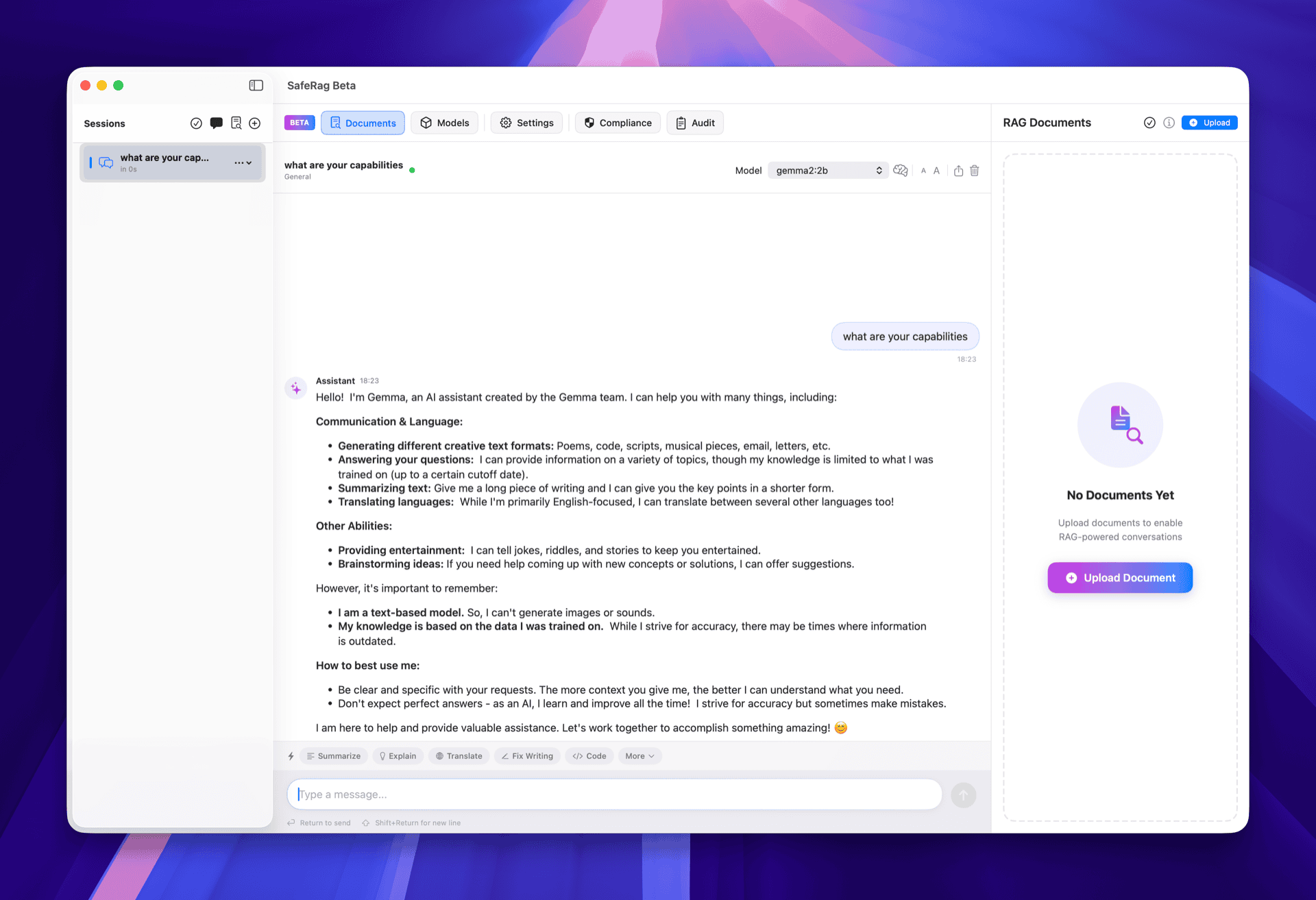
Task: Click the message input field
Action: (x=613, y=794)
